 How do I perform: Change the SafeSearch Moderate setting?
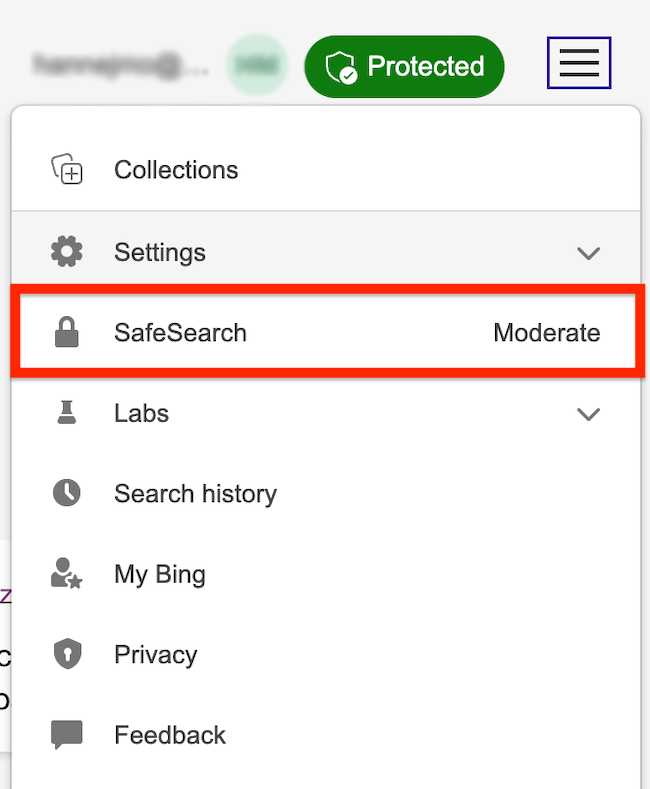(546, 333)
